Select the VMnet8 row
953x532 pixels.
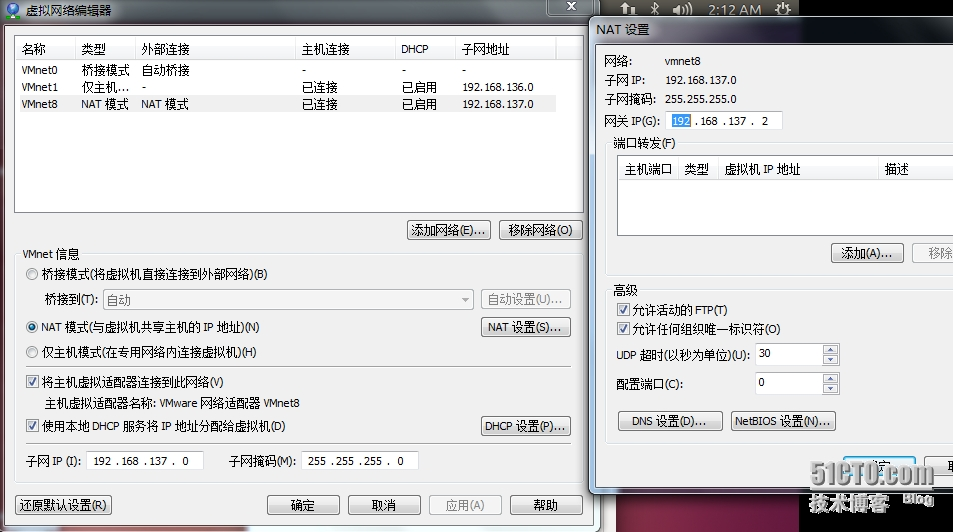click(287, 104)
